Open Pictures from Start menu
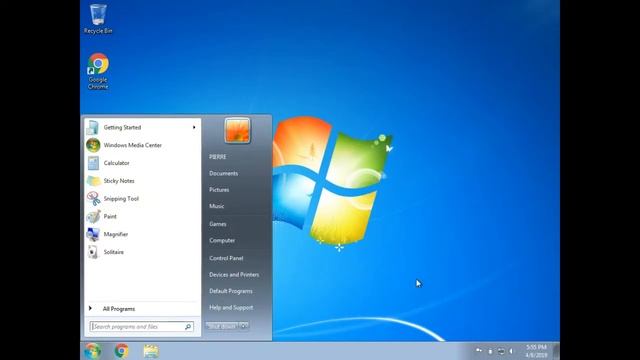The image size is (640, 360). (x=219, y=190)
